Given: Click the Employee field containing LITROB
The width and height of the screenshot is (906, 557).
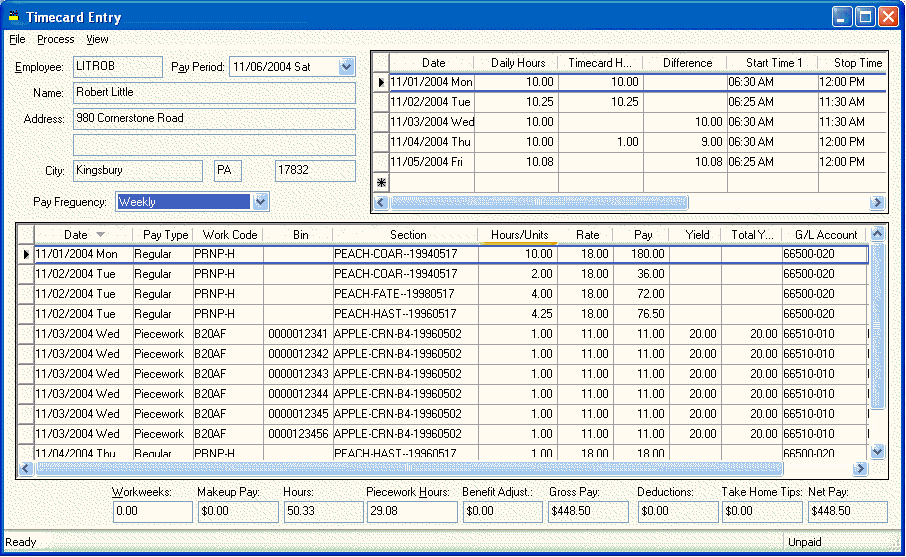Looking at the screenshot, I should [x=117, y=67].
